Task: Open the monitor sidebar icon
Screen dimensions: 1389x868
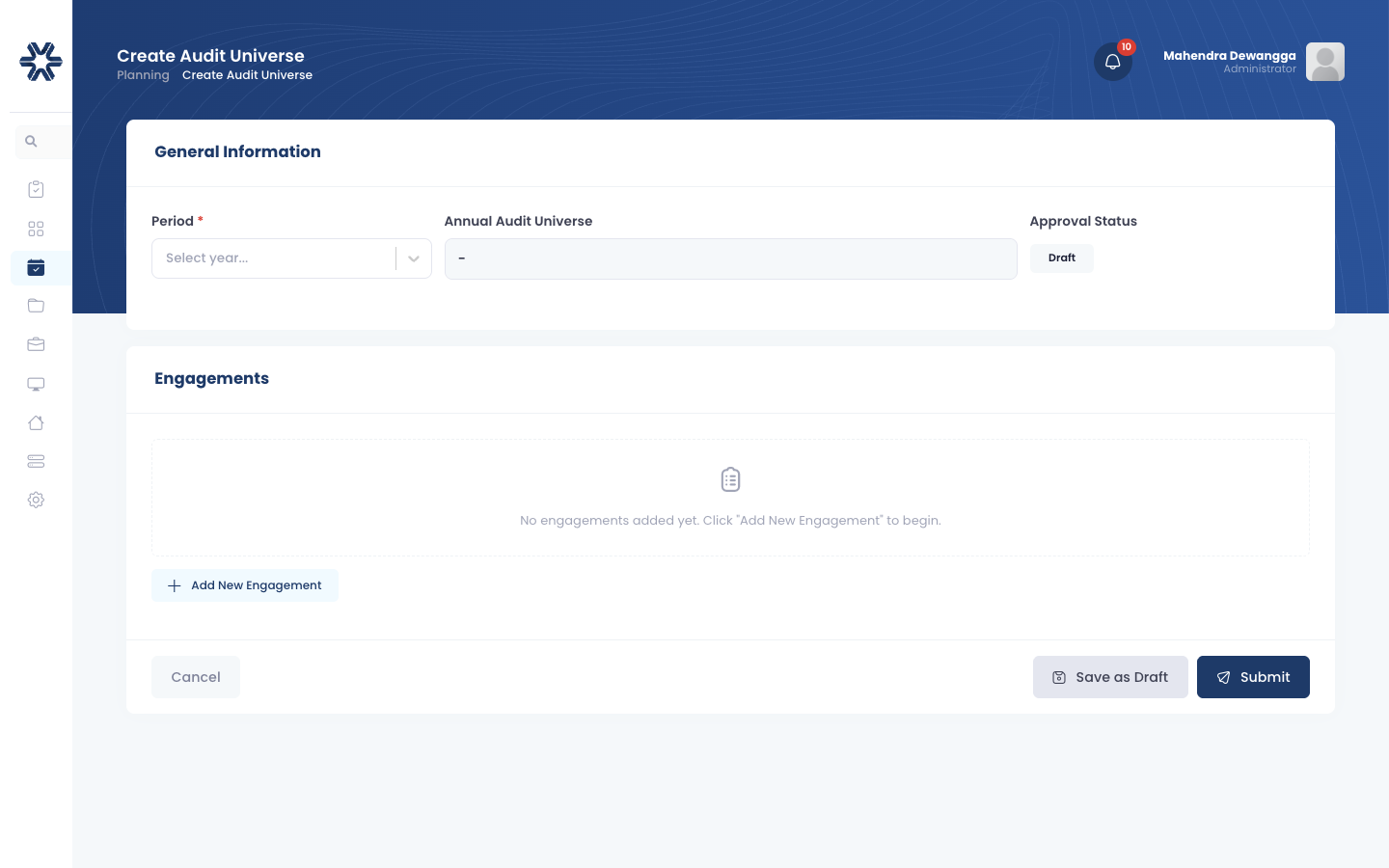Action: pos(36,384)
